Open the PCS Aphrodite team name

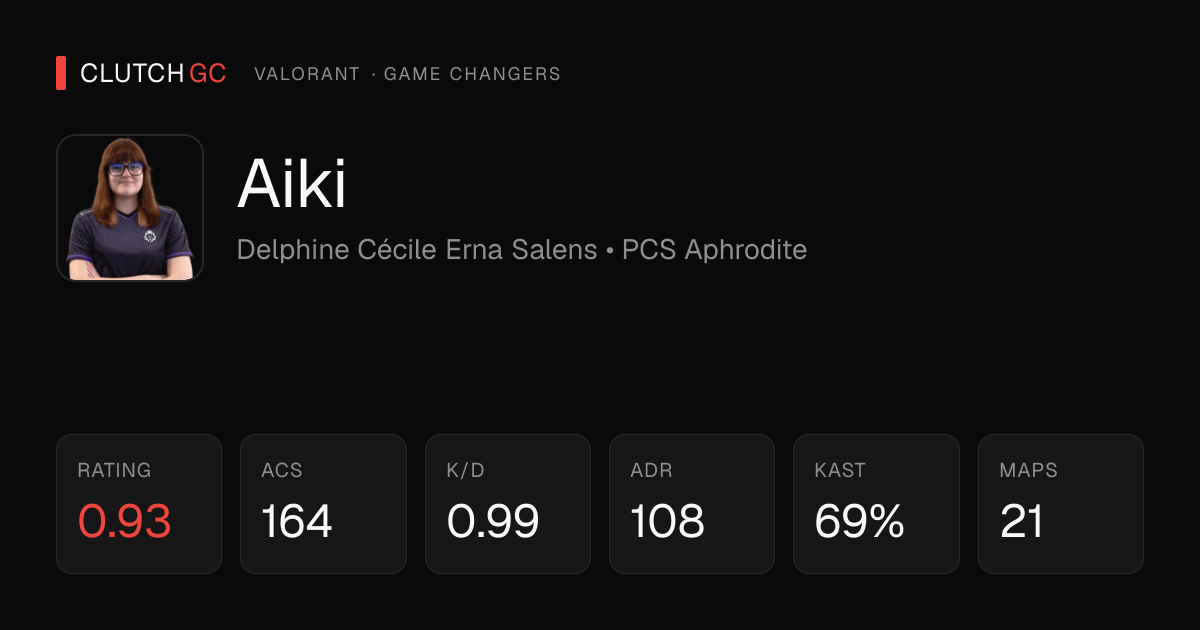(714, 249)
